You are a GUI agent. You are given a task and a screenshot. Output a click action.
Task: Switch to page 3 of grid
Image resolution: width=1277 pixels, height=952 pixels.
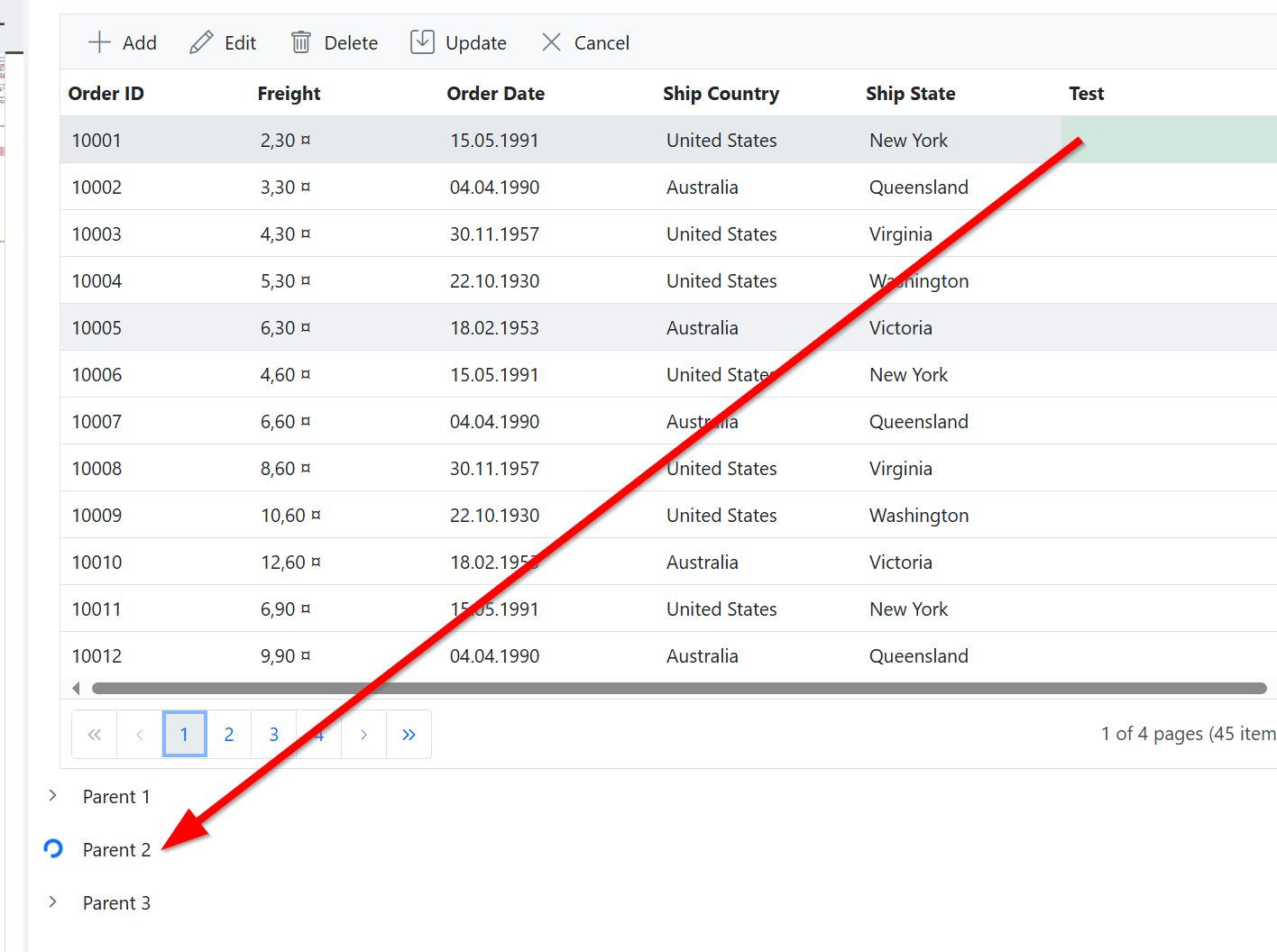[x=274, y=735]
